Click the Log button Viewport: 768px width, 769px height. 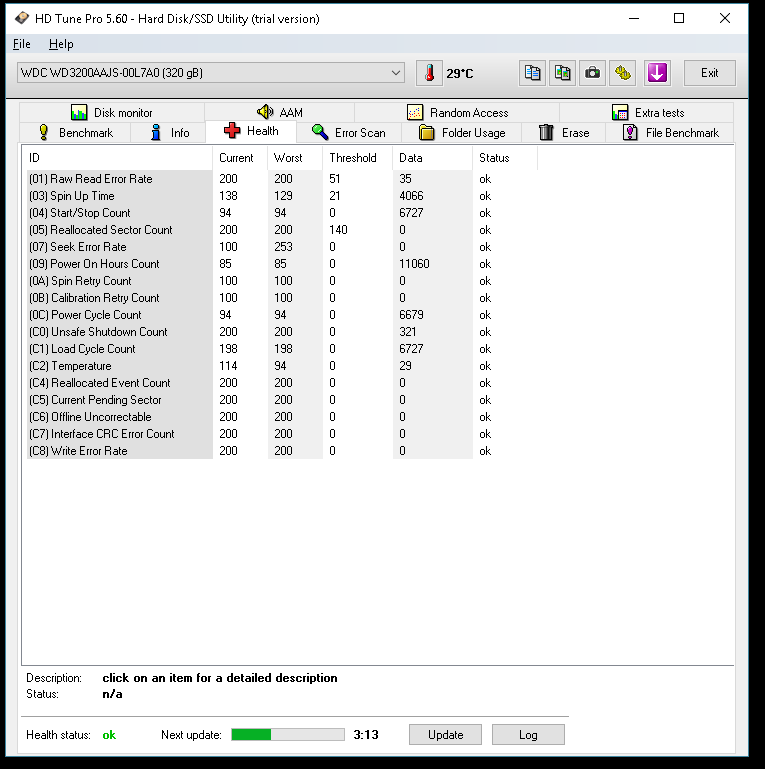pos(528,735)
